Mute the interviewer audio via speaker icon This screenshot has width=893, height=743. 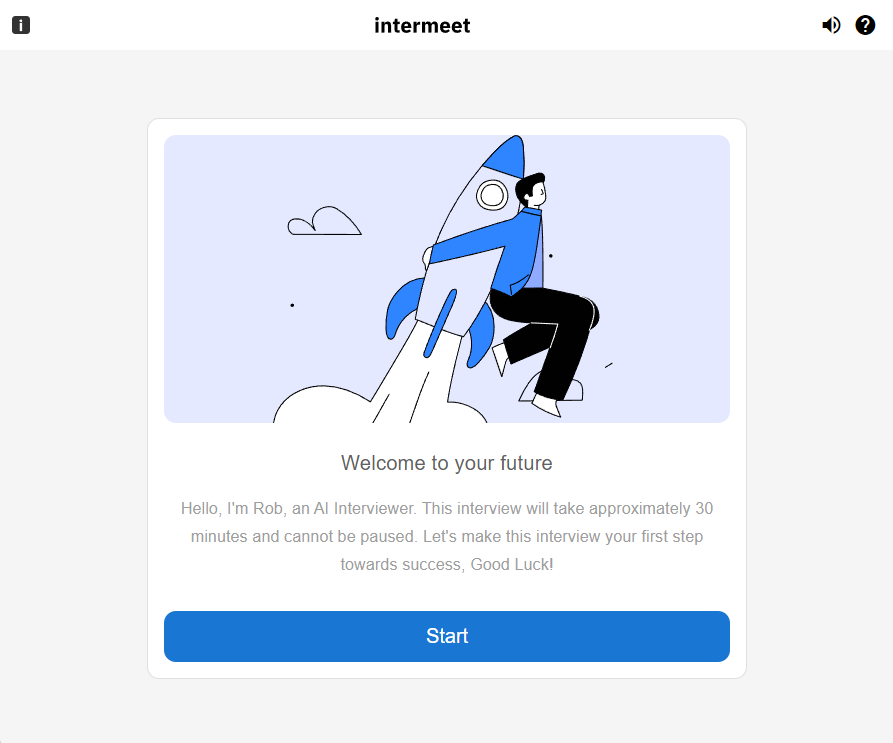click(831, 25)
